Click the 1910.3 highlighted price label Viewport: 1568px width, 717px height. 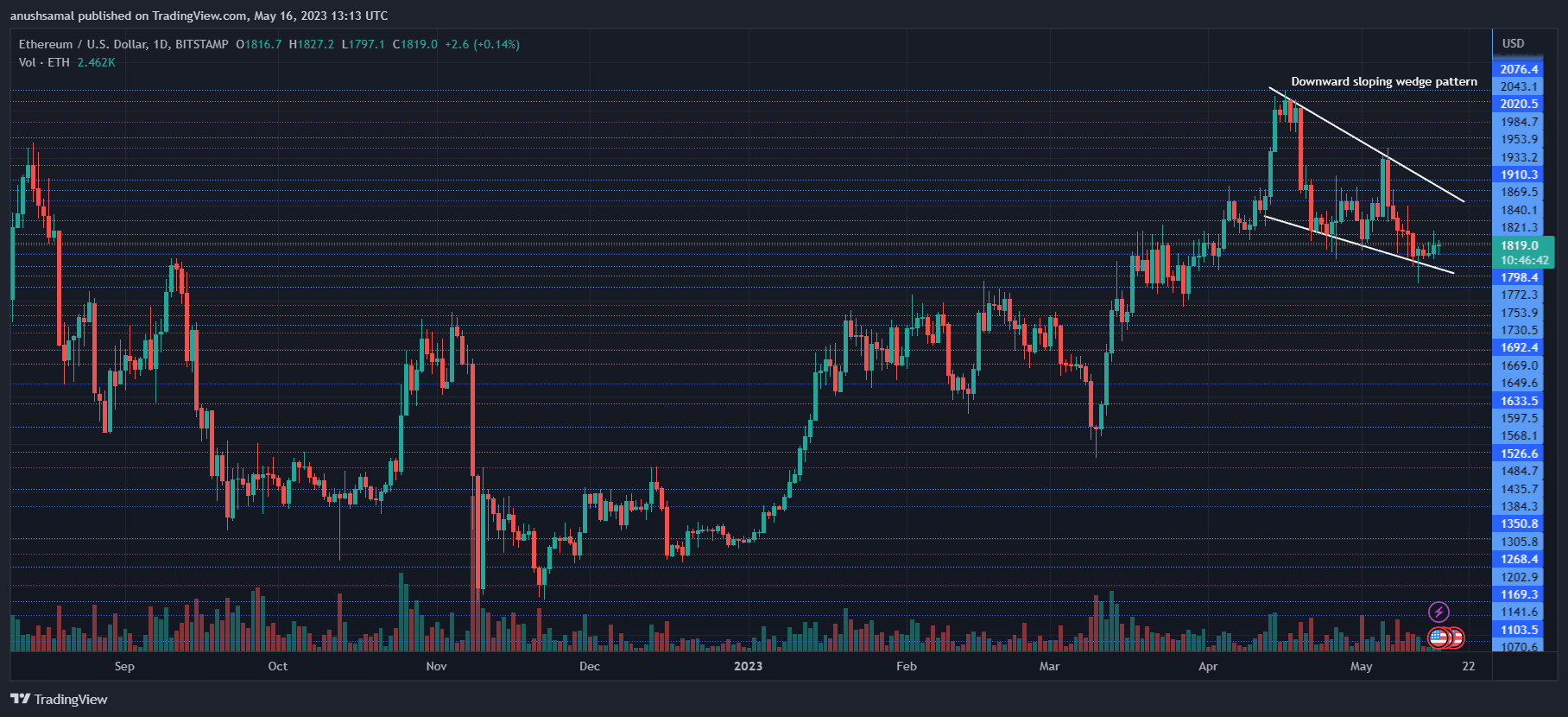point(1519,174)
